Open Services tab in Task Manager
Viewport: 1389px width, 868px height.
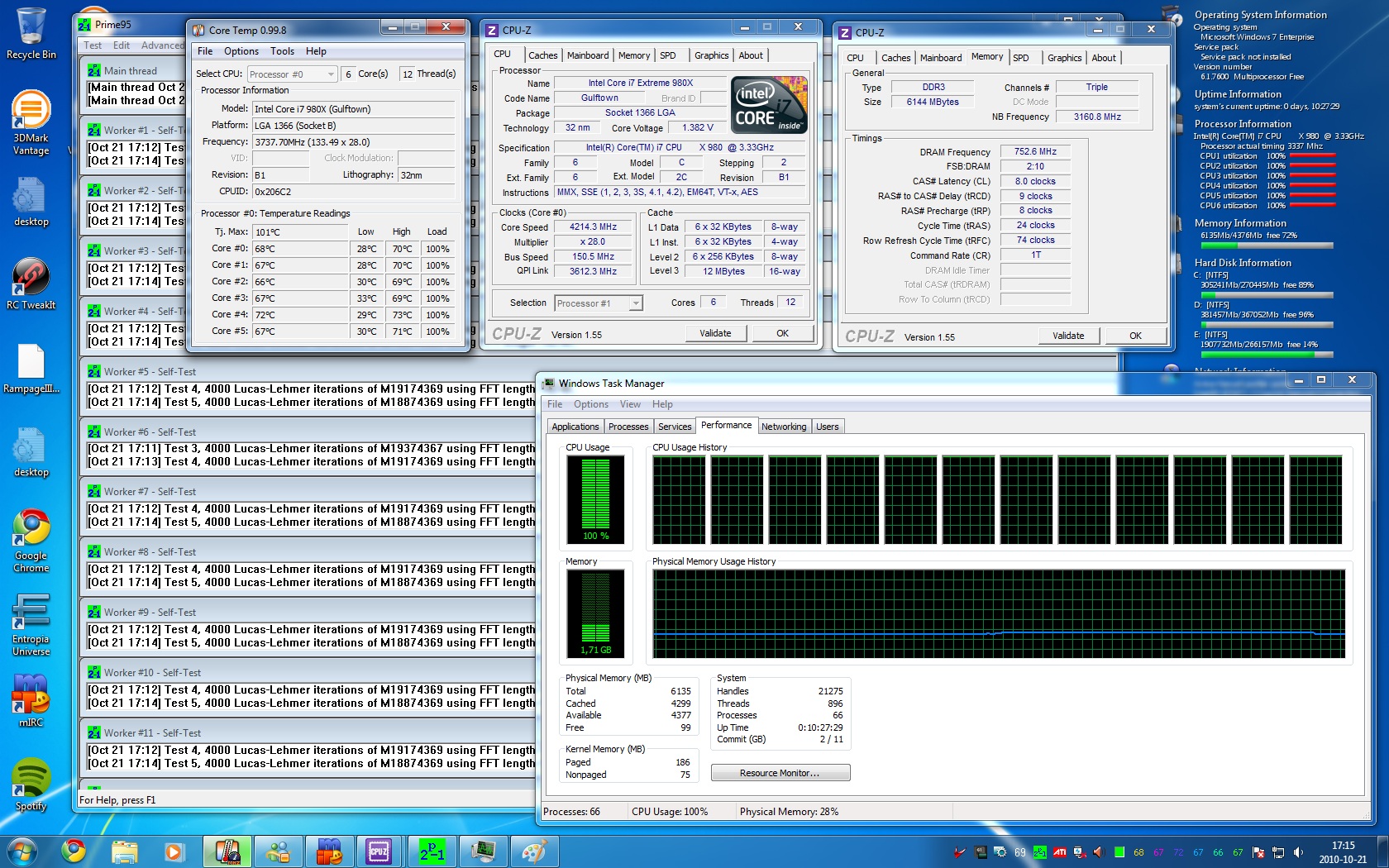click(675, 427)
